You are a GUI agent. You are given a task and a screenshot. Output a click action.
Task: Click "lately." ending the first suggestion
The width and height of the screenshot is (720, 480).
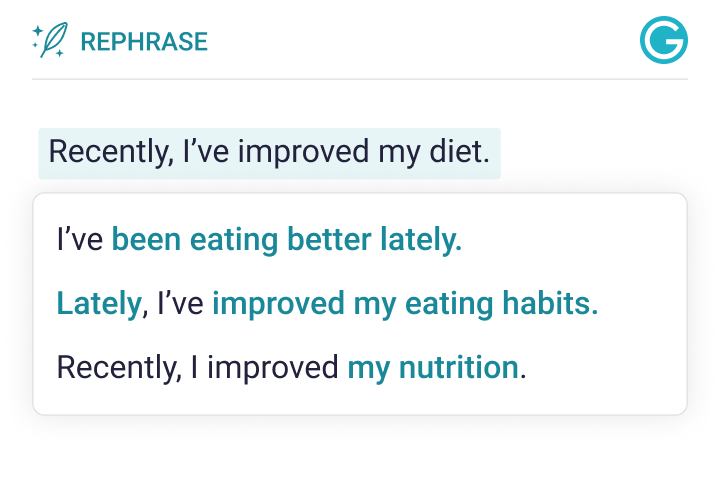point(421,240)
